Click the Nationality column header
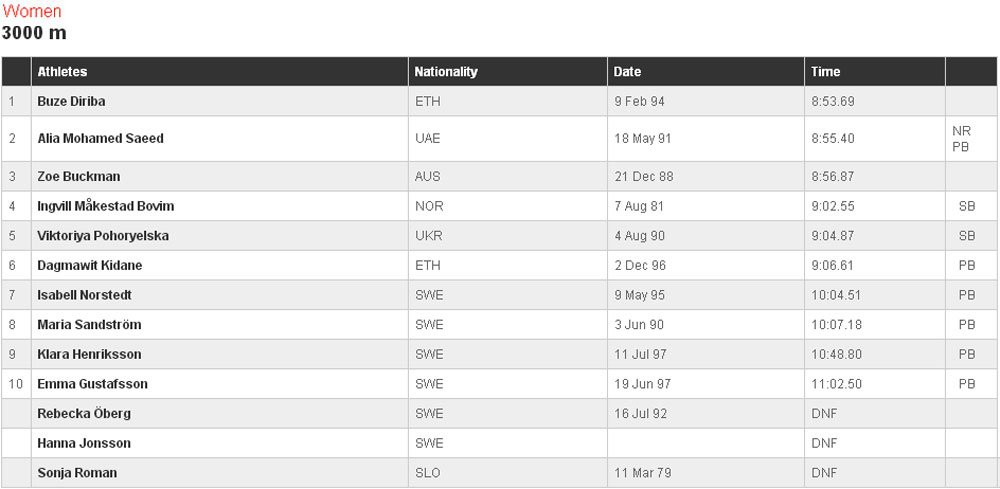Image resolution: width=1000 pixels, height=489 pixels. [446, 71]
